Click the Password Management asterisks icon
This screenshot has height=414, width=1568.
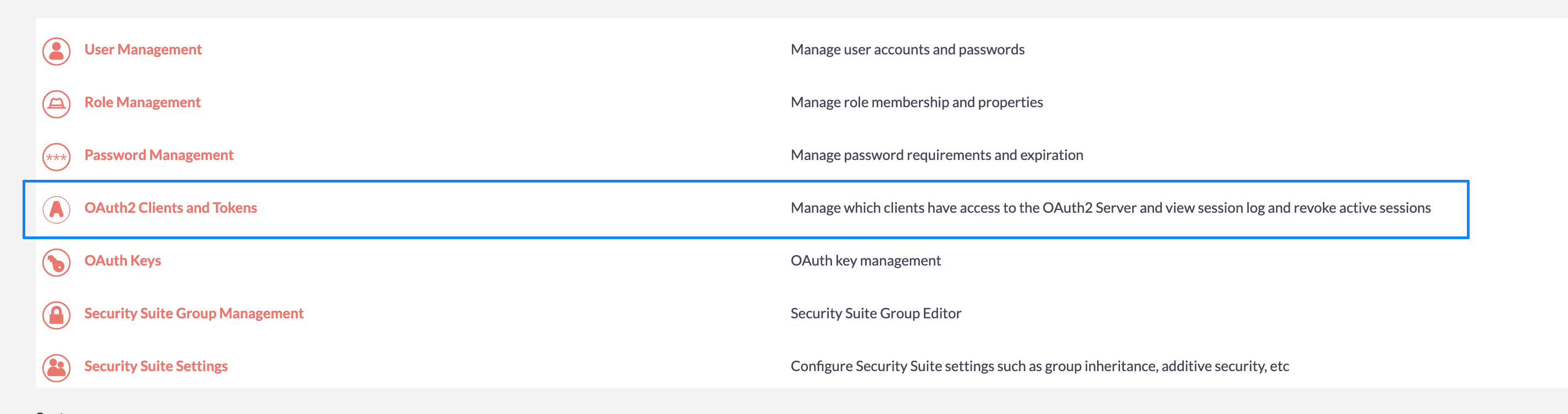[x=57, y=157]
